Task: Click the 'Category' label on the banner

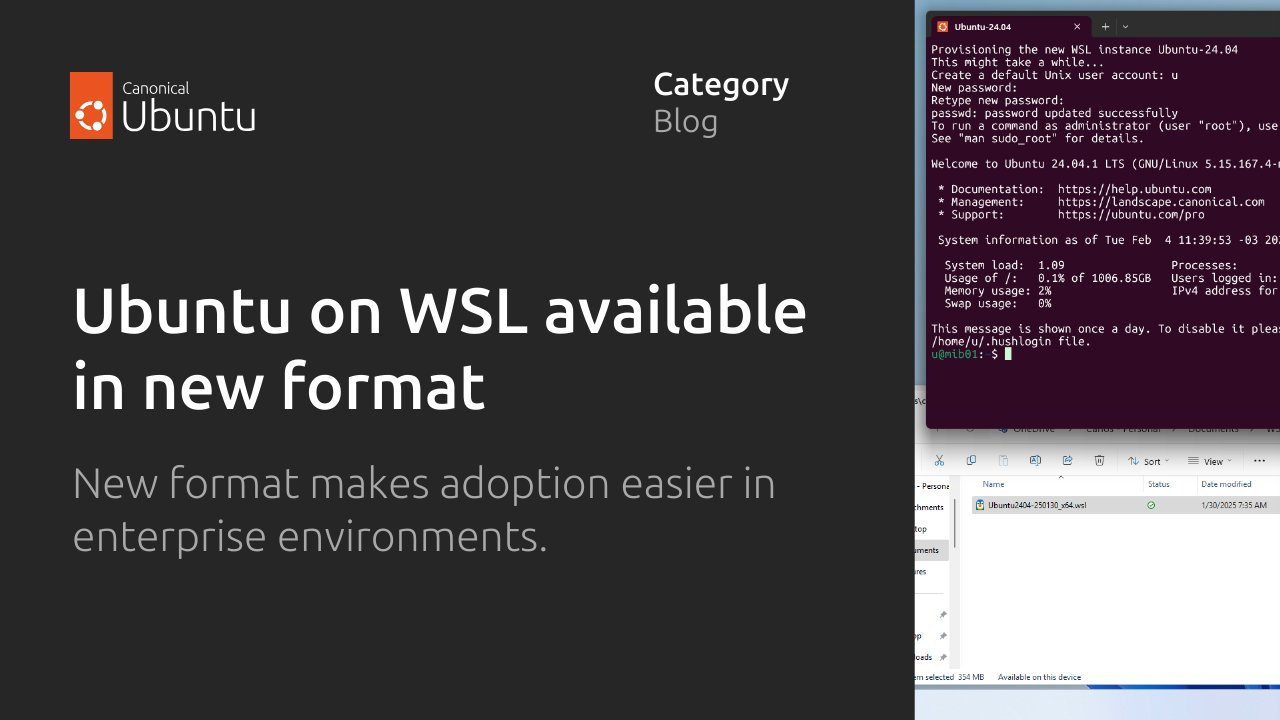Action: pos(721,84)
